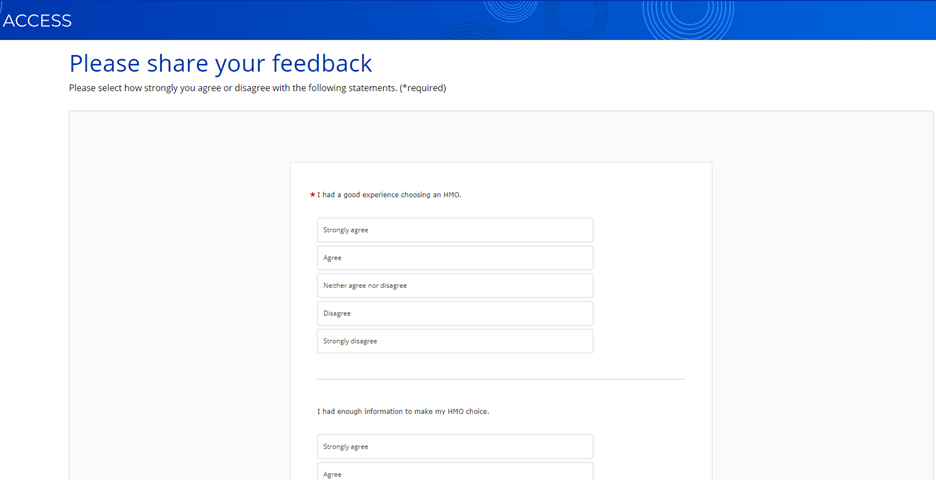This screenshot has width=936, height=480.
Task: Select Strongly agree for good HMO experience
Action: [x=455, y=230]
